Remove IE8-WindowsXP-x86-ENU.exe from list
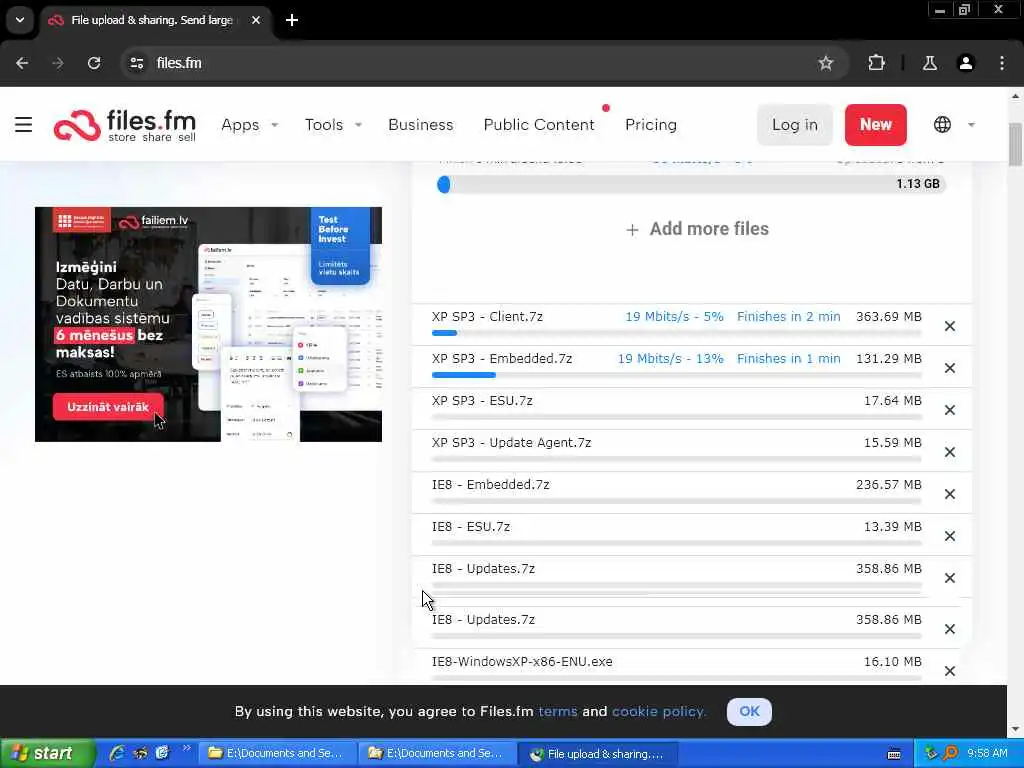Viewport: 1024px width, 768px height. [950, 671]
